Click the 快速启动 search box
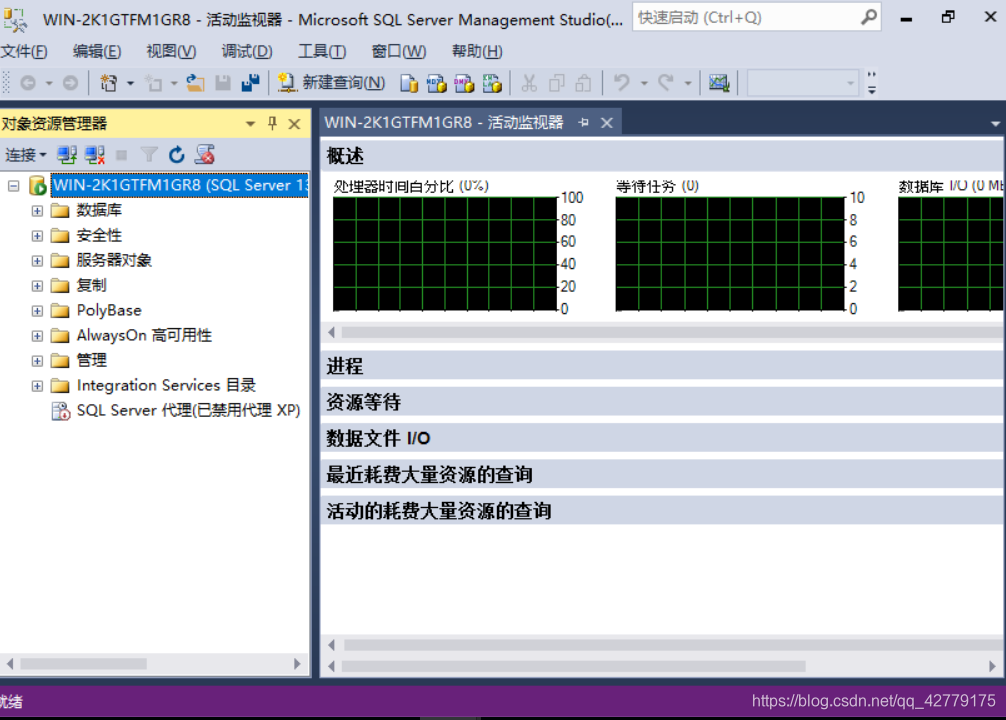 pos(750,17)
